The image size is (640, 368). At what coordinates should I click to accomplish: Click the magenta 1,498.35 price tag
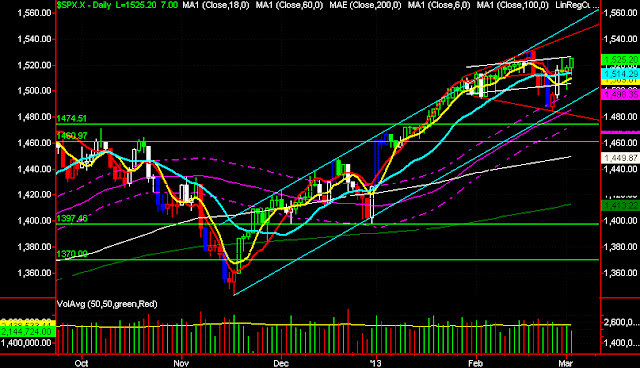[x=620, y=95]
